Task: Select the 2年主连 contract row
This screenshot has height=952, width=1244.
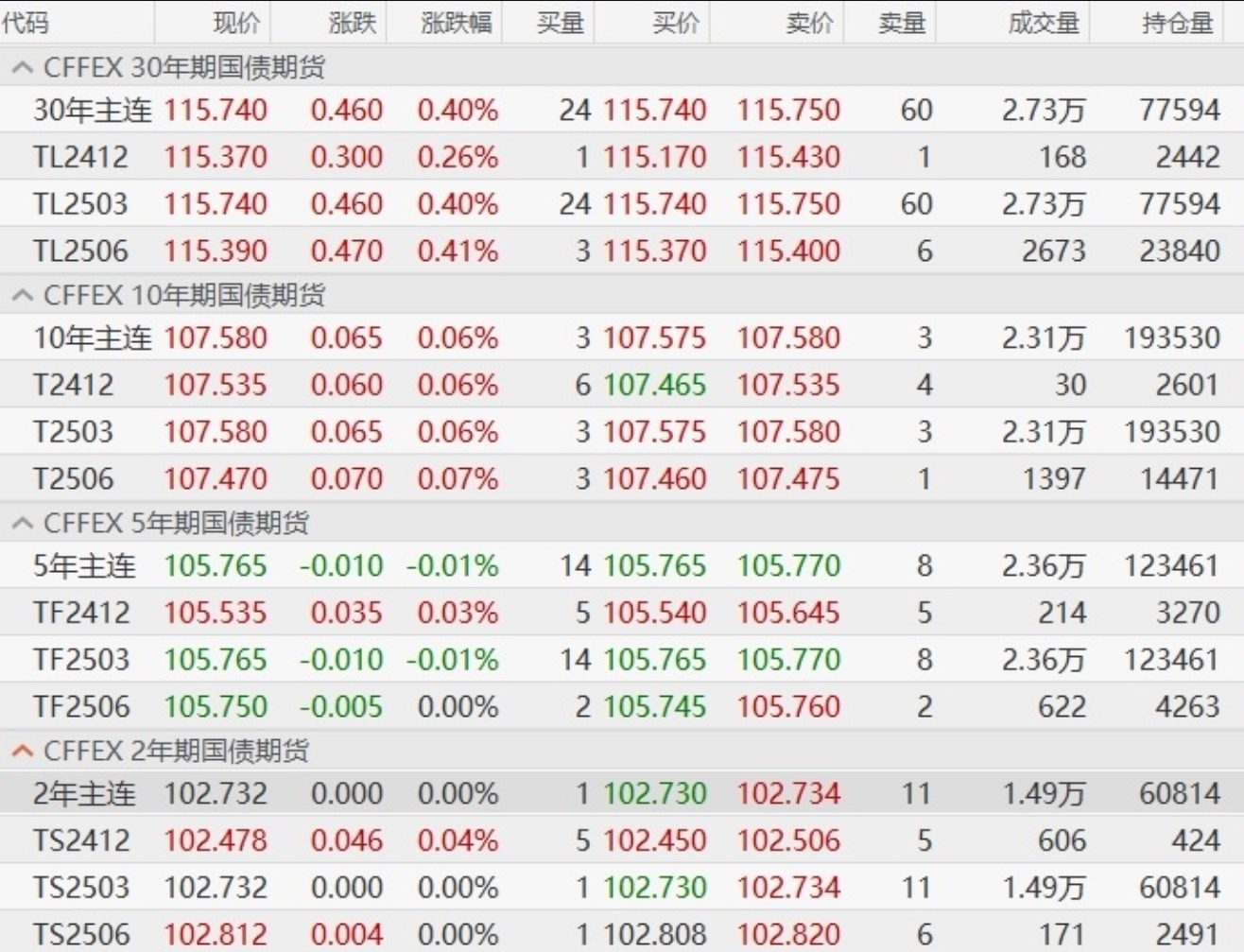Action: (84, 794)
